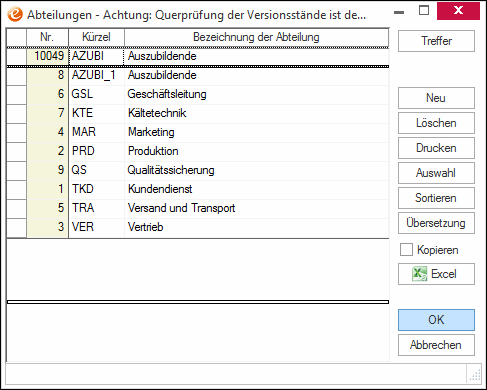Maximize the Abteilungen window
The width and height of the screenshot is (487, 390).
pos(424,11)
